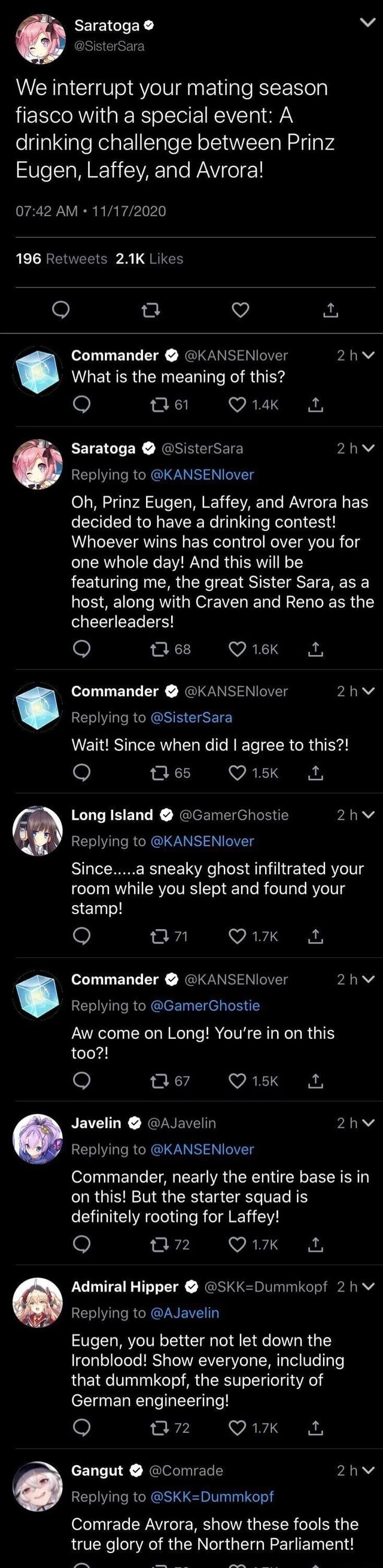Like Javelin's reply about Laffey

click(238, 1244)
